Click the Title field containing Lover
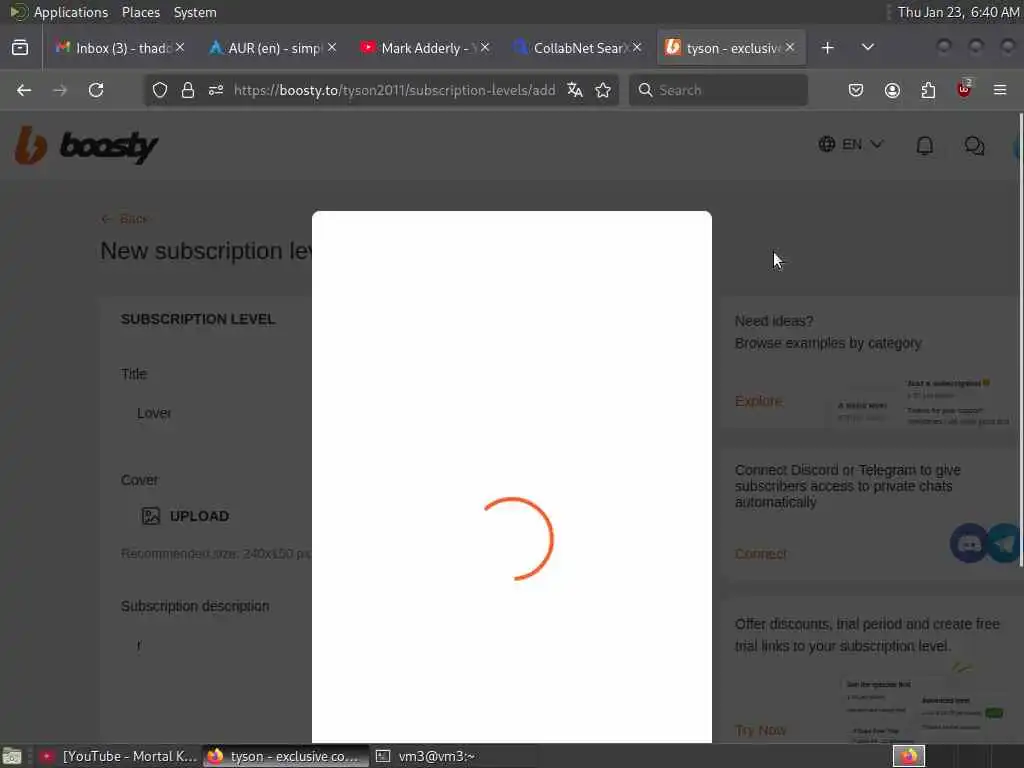 pyautogui.click(x=216, y=413)
